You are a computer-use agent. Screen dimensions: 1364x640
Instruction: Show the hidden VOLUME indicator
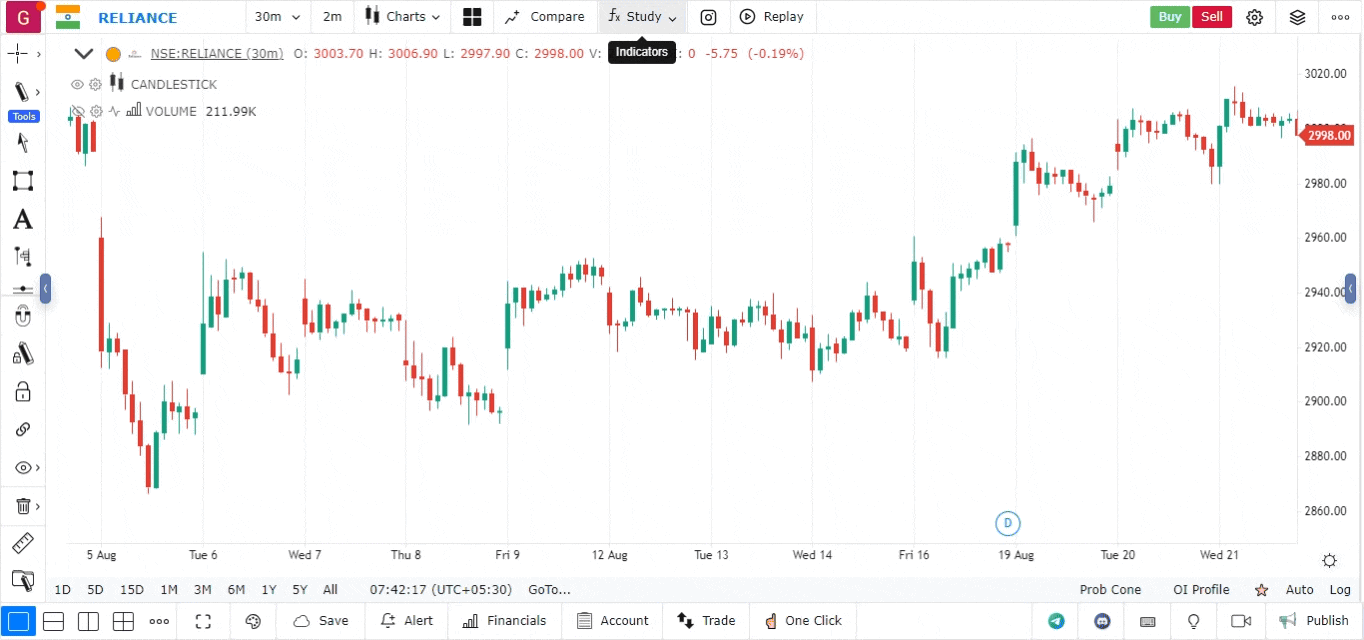click(77, 111)
